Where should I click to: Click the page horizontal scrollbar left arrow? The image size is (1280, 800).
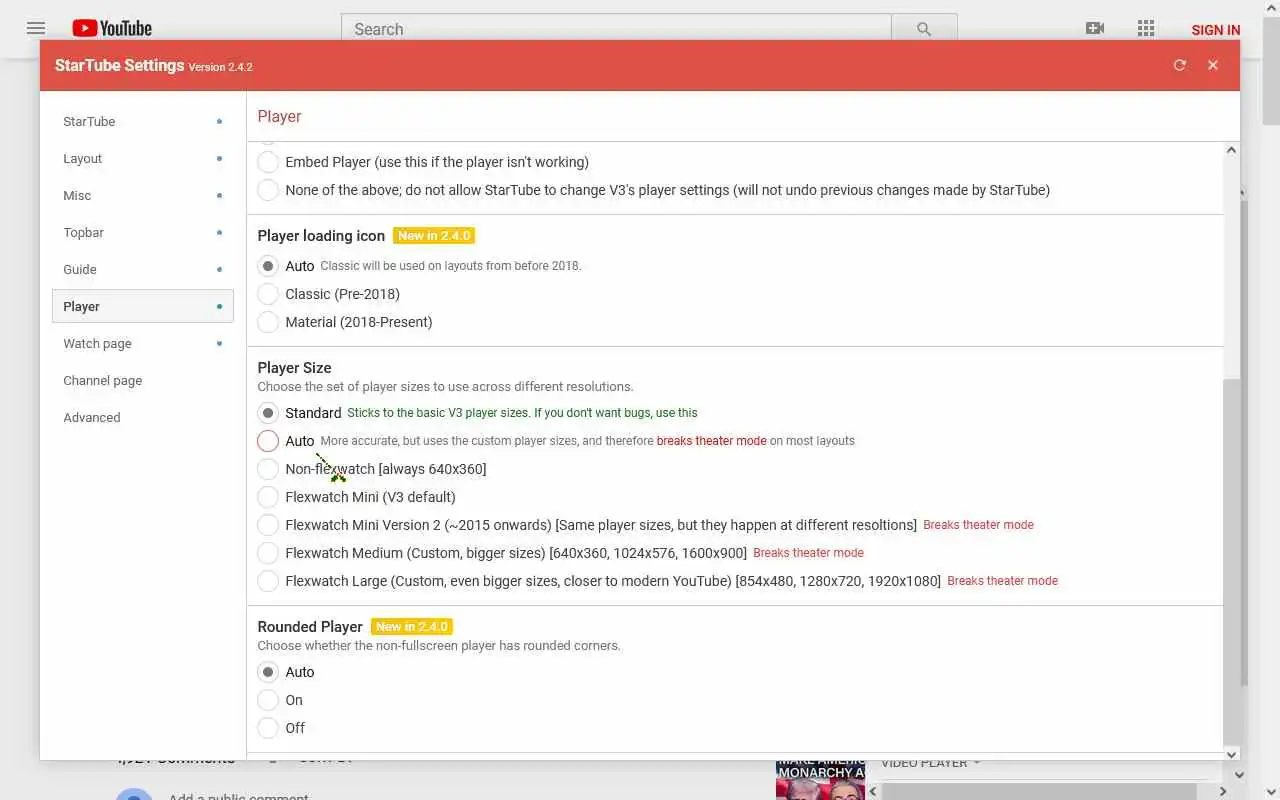pyautogui.click(x=873, y=791)
